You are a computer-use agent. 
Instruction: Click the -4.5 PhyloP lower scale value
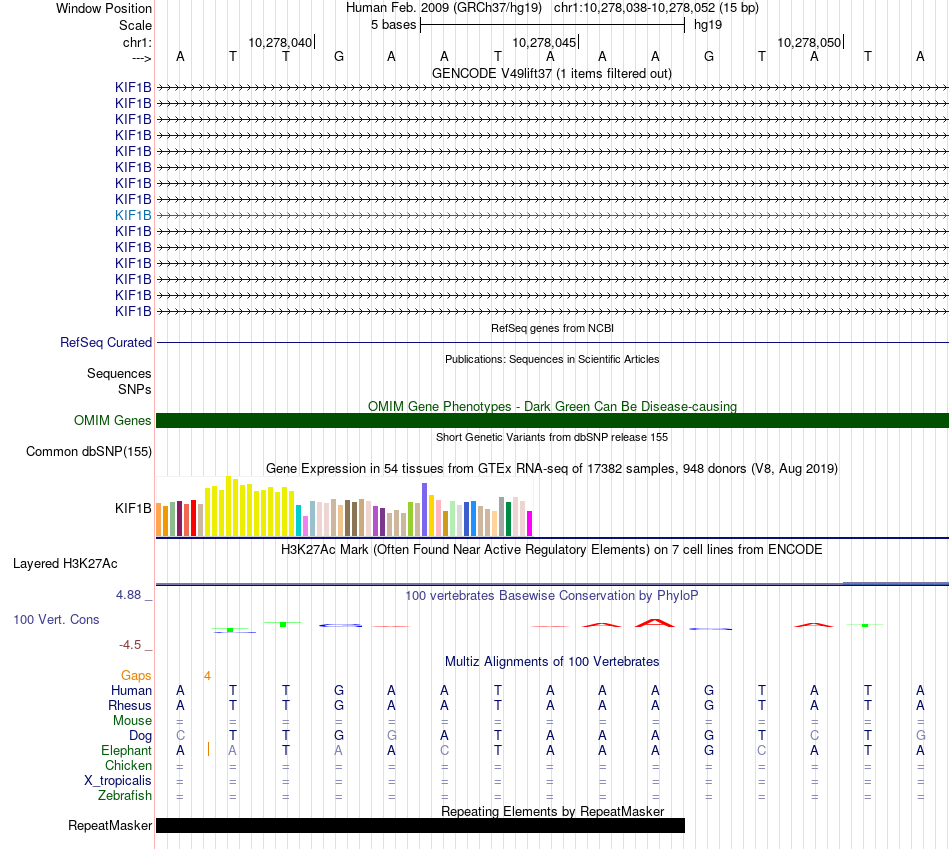[130, 645]
